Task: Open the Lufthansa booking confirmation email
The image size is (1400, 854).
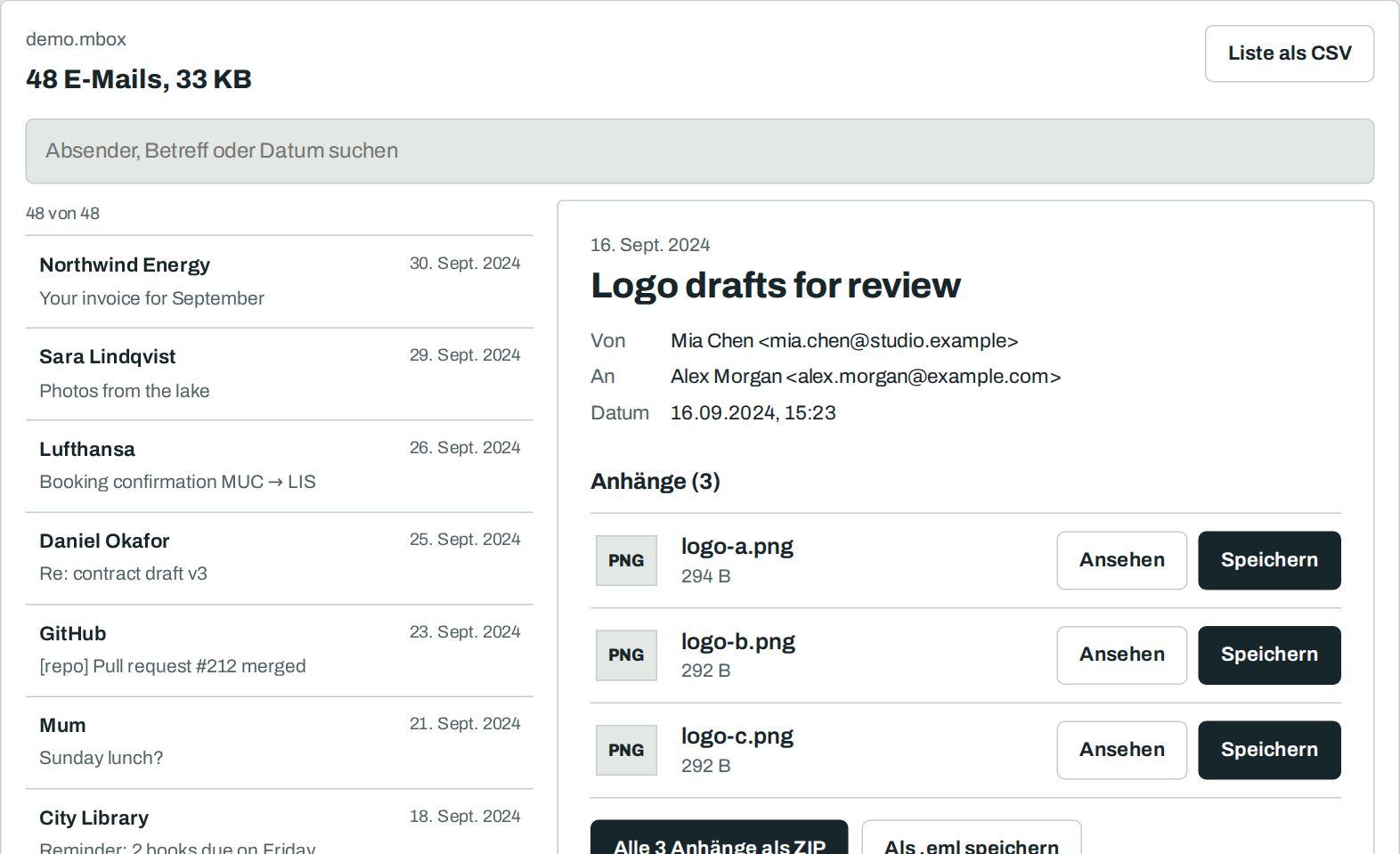Action: pos(280,466)
